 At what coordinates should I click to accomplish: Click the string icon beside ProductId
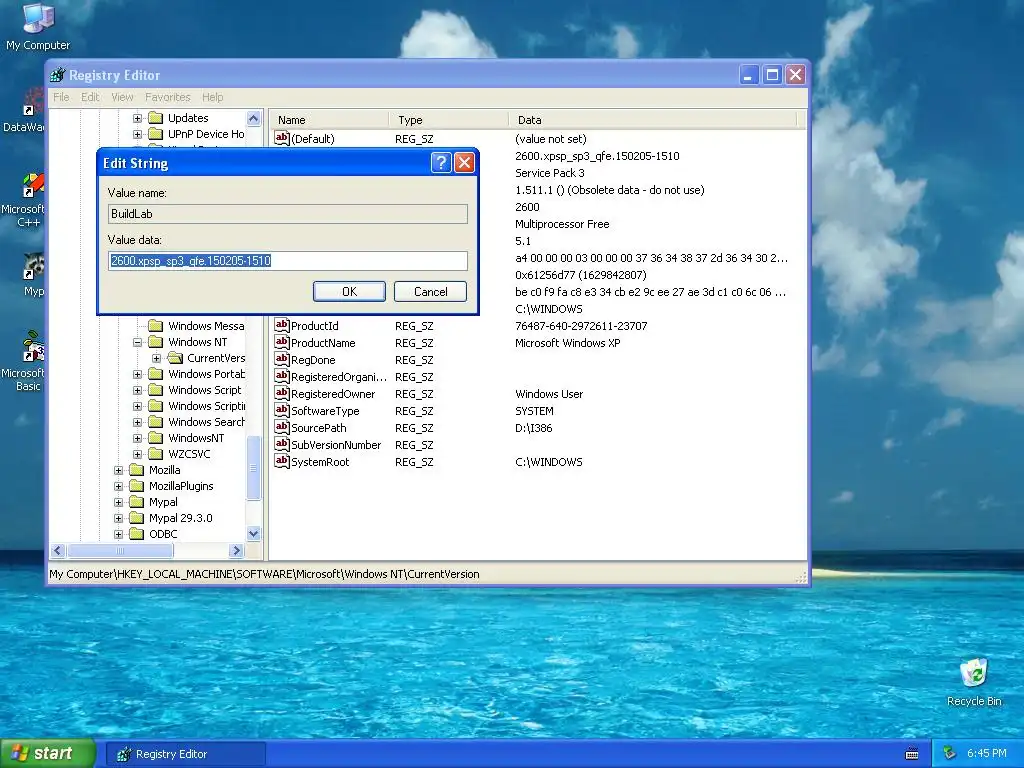coord(281,325)
